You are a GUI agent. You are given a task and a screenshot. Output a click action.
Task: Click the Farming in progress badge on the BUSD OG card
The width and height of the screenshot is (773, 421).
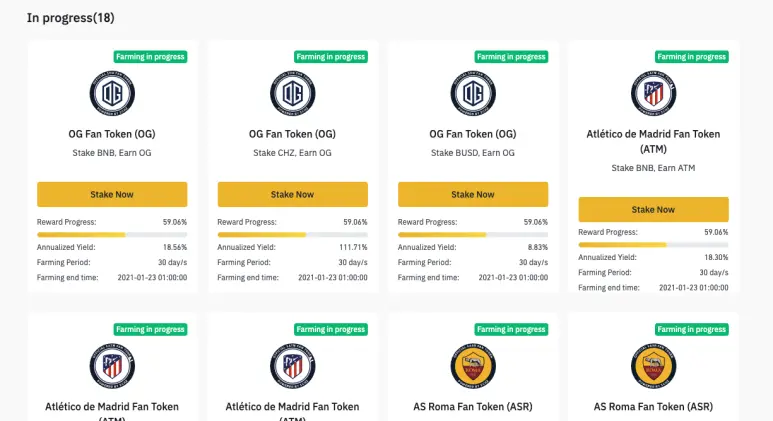(x=511, y=57)
